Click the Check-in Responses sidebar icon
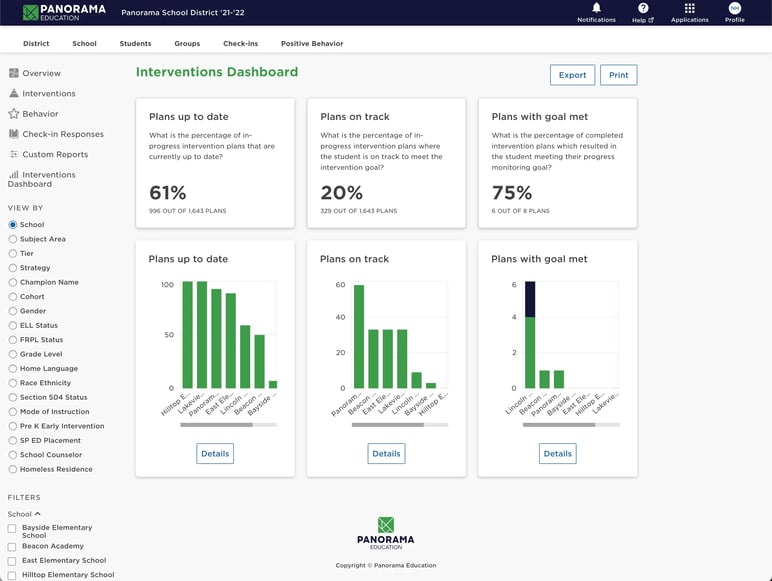The image size is (772, 581). pyautogui.click(x=14, y=133)
